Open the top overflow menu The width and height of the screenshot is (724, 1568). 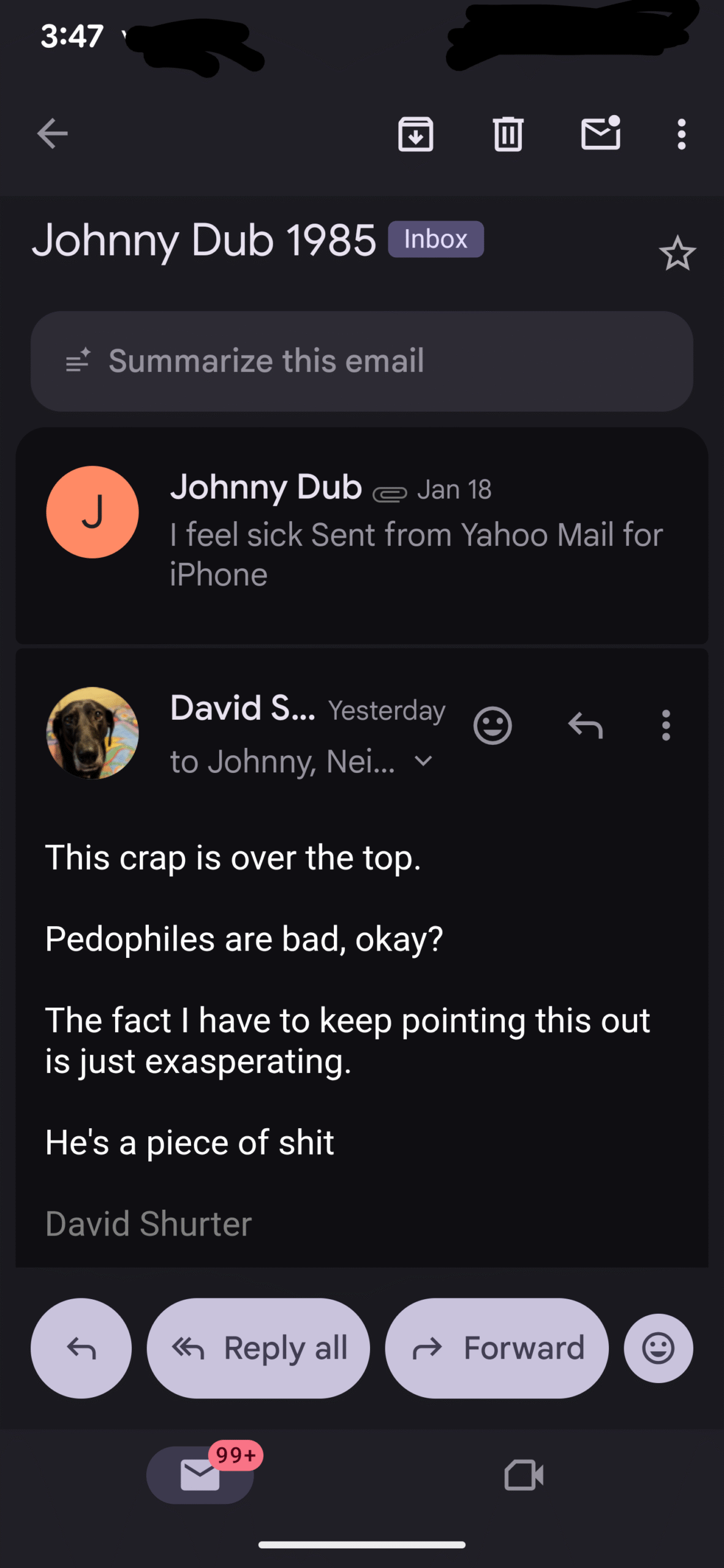point(681,134)
